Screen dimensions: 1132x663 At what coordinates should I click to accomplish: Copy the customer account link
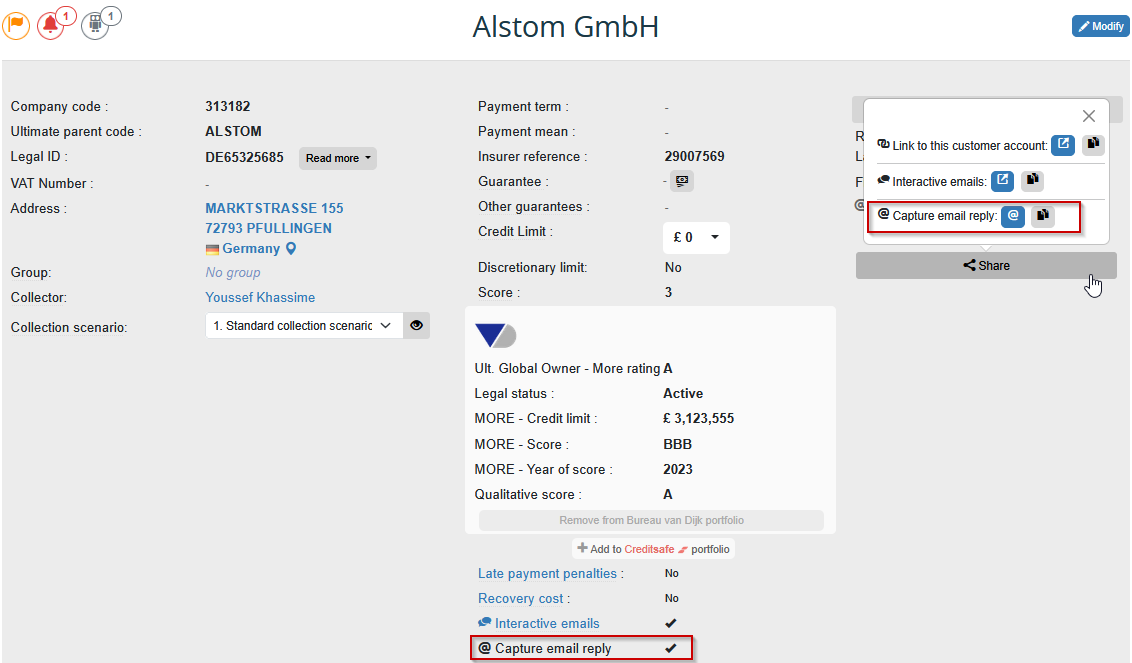[x=1093, y=145]
